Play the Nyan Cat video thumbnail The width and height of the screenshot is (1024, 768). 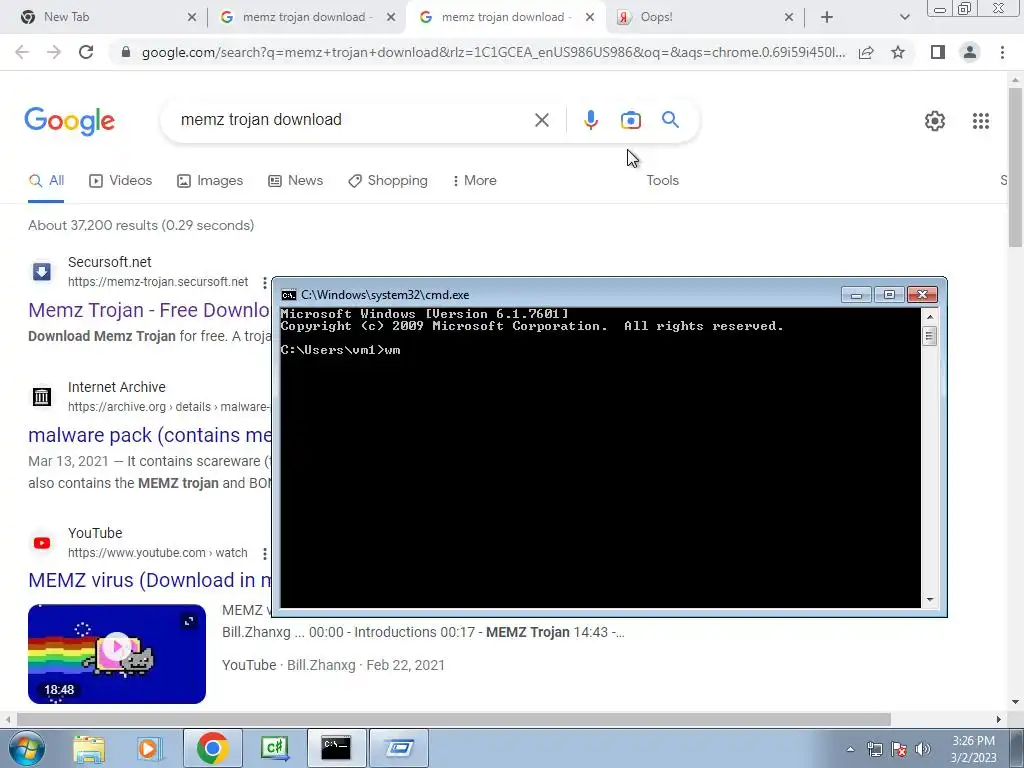[x=117, y=654]
